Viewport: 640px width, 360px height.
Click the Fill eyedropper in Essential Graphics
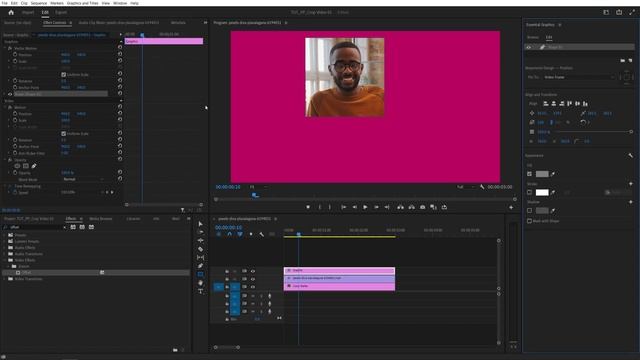click(553, 174)
